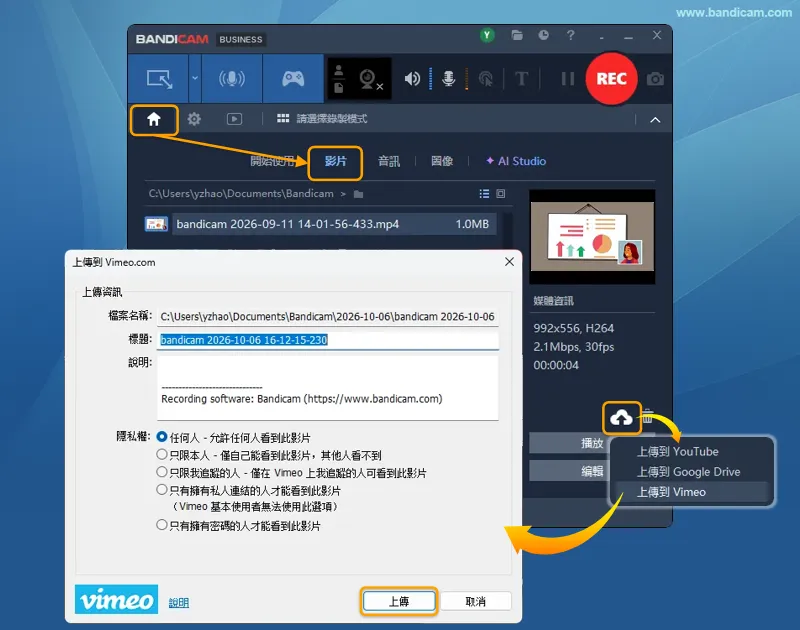This screenshot has width=800, height=630.
Task: Capture a screenshot with the camera icon
Action: [655, 79]
